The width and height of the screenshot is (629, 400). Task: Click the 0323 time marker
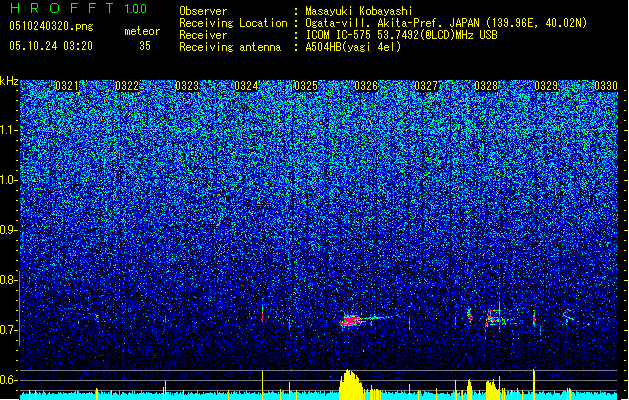click(x=187, y=86)
